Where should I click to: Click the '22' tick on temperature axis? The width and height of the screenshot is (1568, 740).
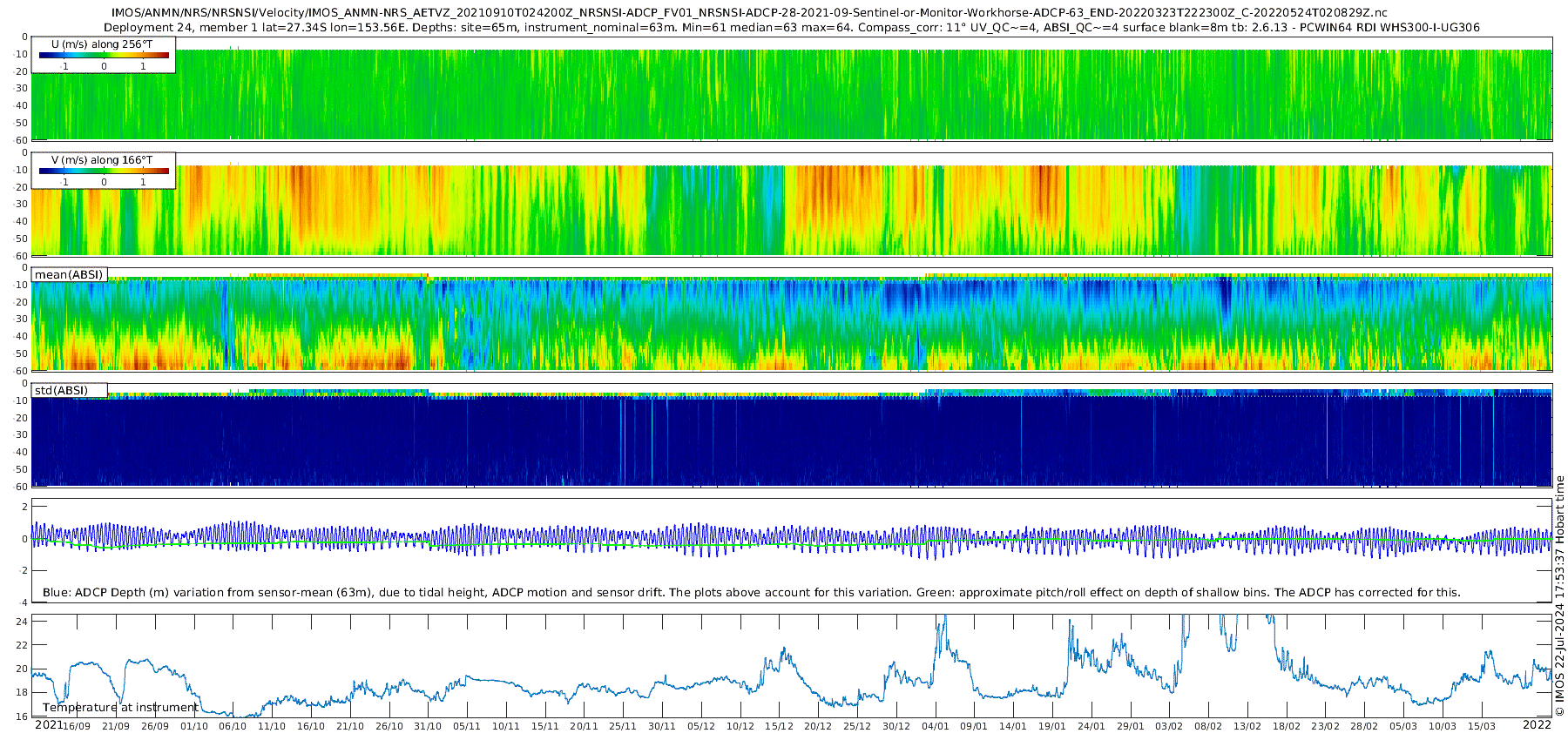(x=22, y=645)
